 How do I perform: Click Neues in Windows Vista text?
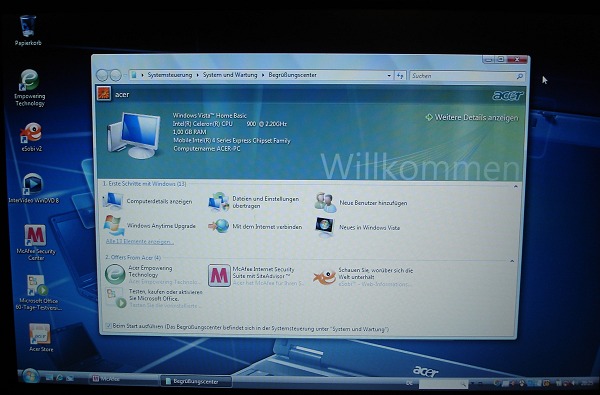click(x=370, y=227)
